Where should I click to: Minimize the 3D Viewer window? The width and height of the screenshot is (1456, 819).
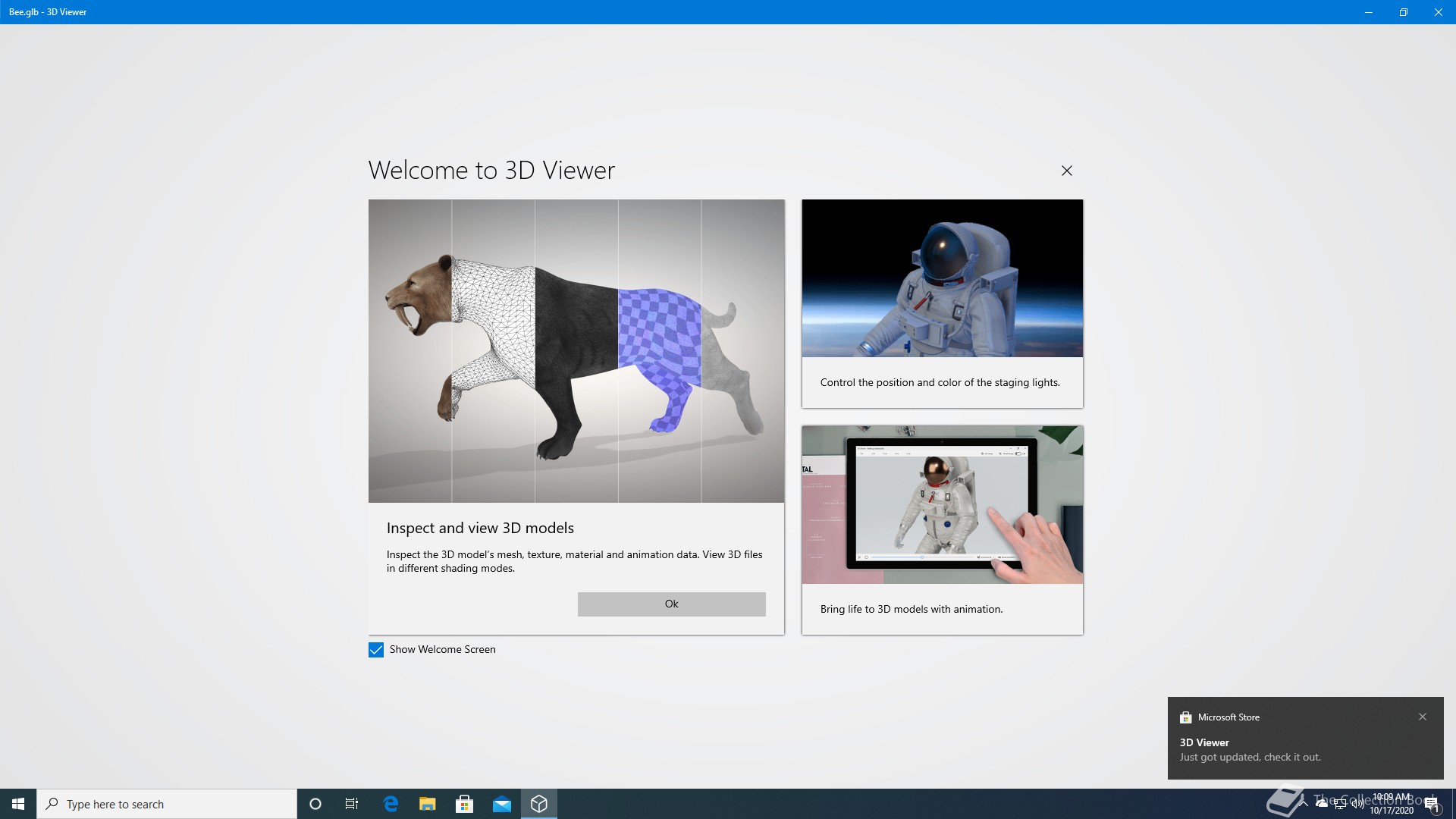coord(1369,12)
